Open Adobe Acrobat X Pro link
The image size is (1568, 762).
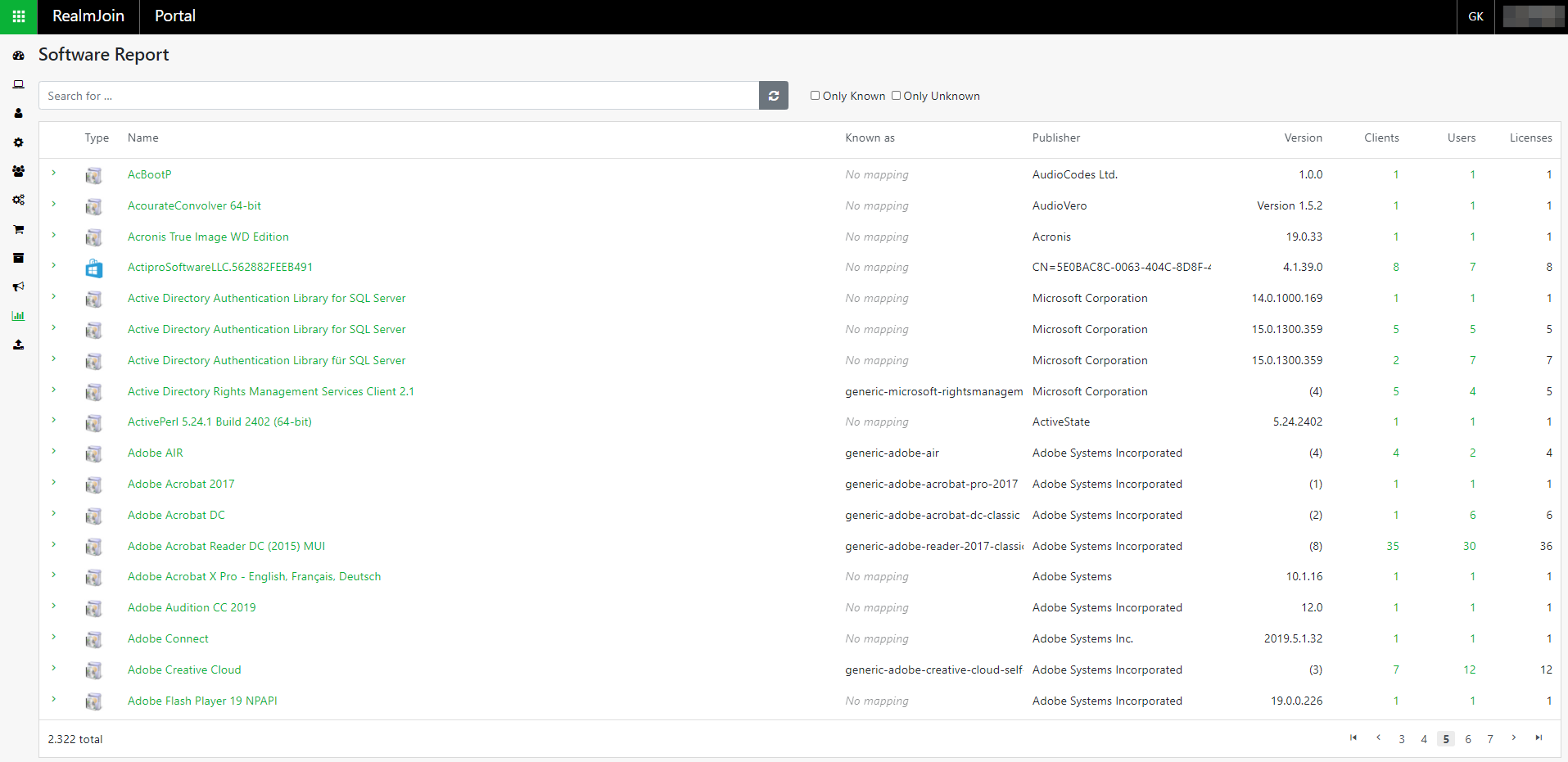pyautogui.click(x=254, y=576)
